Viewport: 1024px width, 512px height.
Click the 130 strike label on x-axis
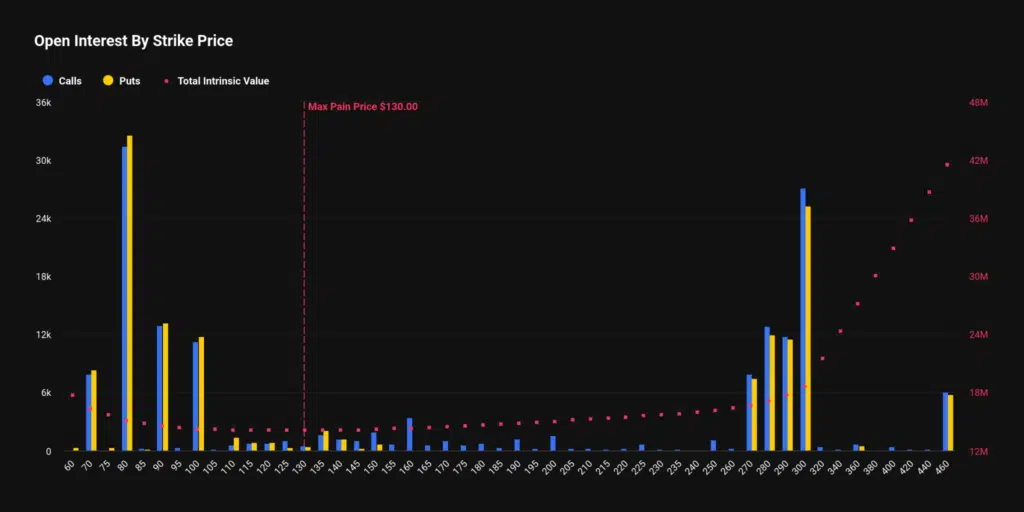tap(299, 466)
